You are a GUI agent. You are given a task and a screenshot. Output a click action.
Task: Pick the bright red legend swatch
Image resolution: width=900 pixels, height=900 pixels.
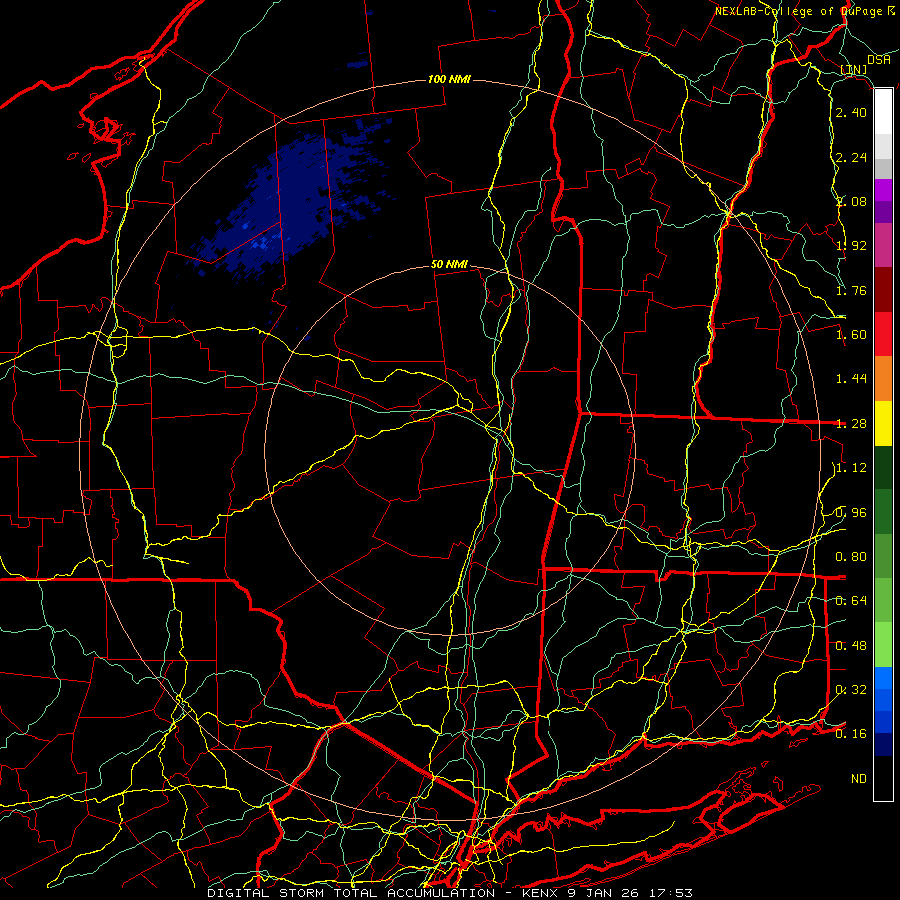click(x=883, y=335)
